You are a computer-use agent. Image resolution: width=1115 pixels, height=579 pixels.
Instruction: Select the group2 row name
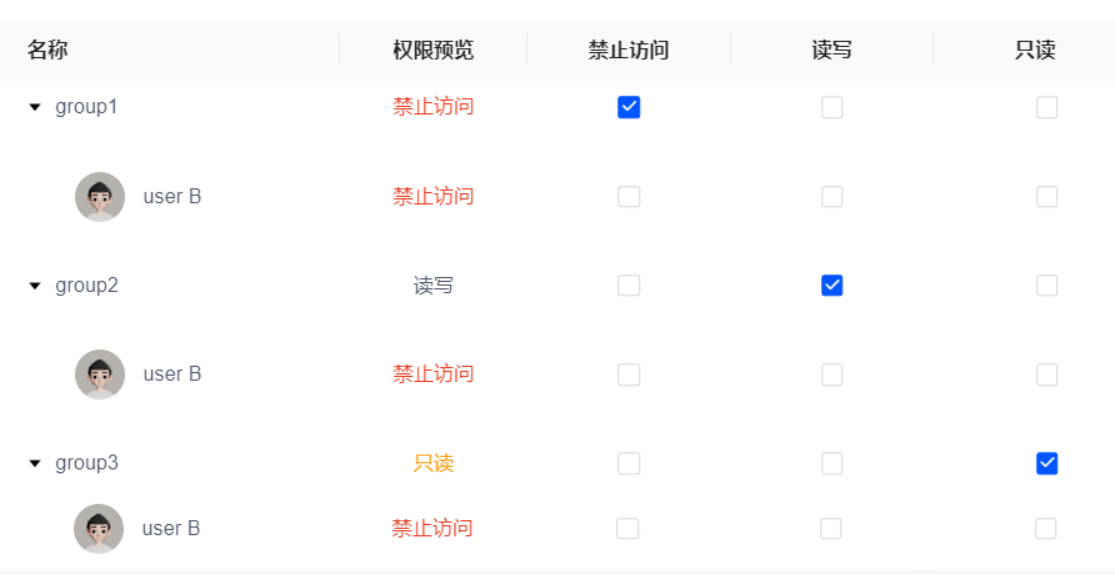coord(87,286)
